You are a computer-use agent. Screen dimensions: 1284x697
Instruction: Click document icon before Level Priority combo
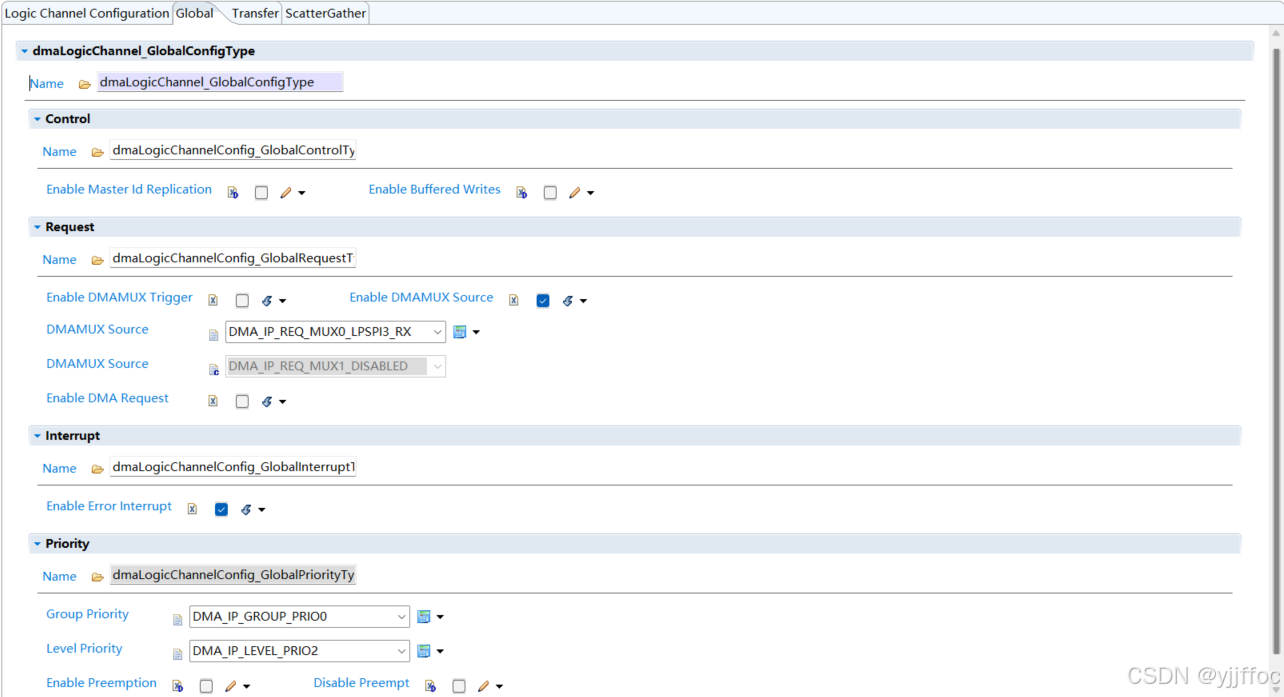click(x=178, y=654)
